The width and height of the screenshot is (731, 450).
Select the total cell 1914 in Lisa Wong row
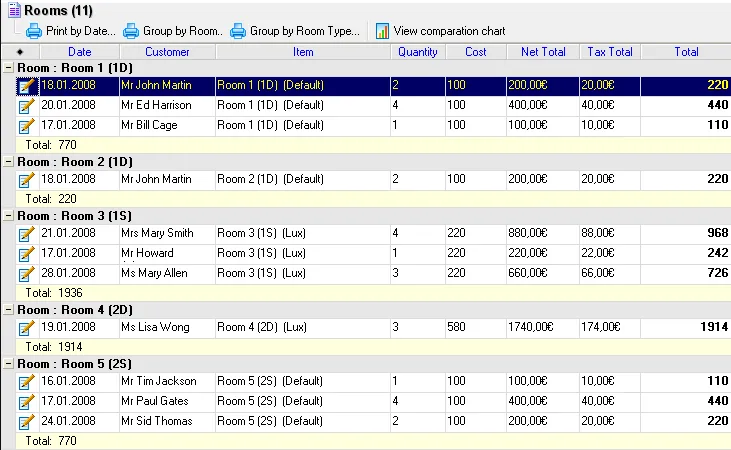click(686, 327)
